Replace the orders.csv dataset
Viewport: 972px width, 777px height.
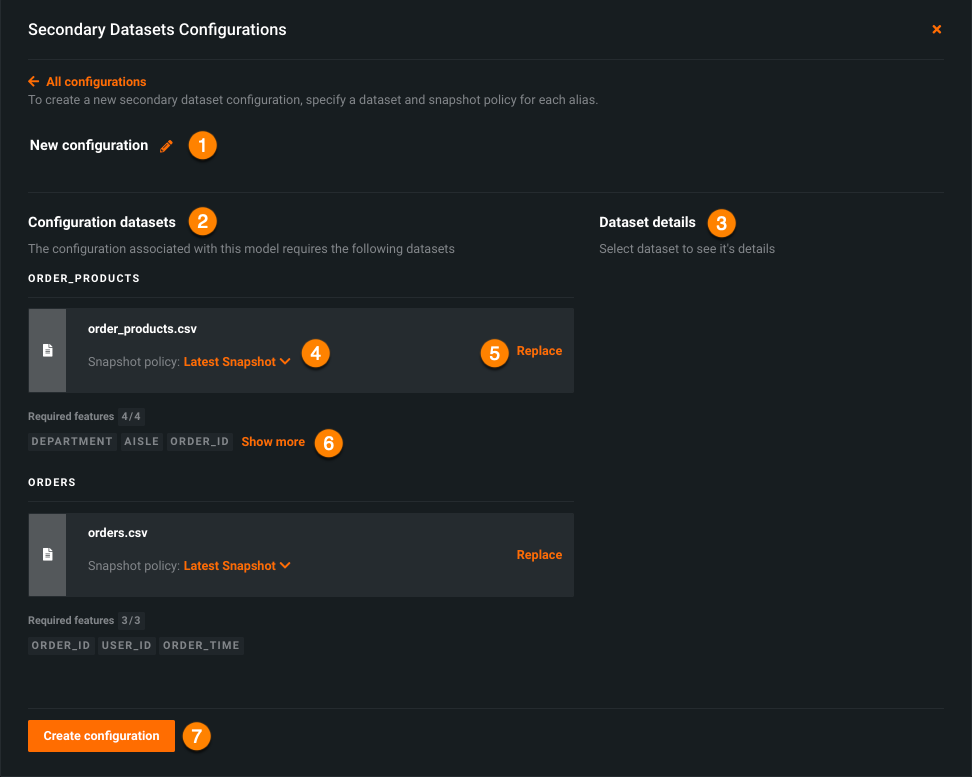(x=539, y=555)
